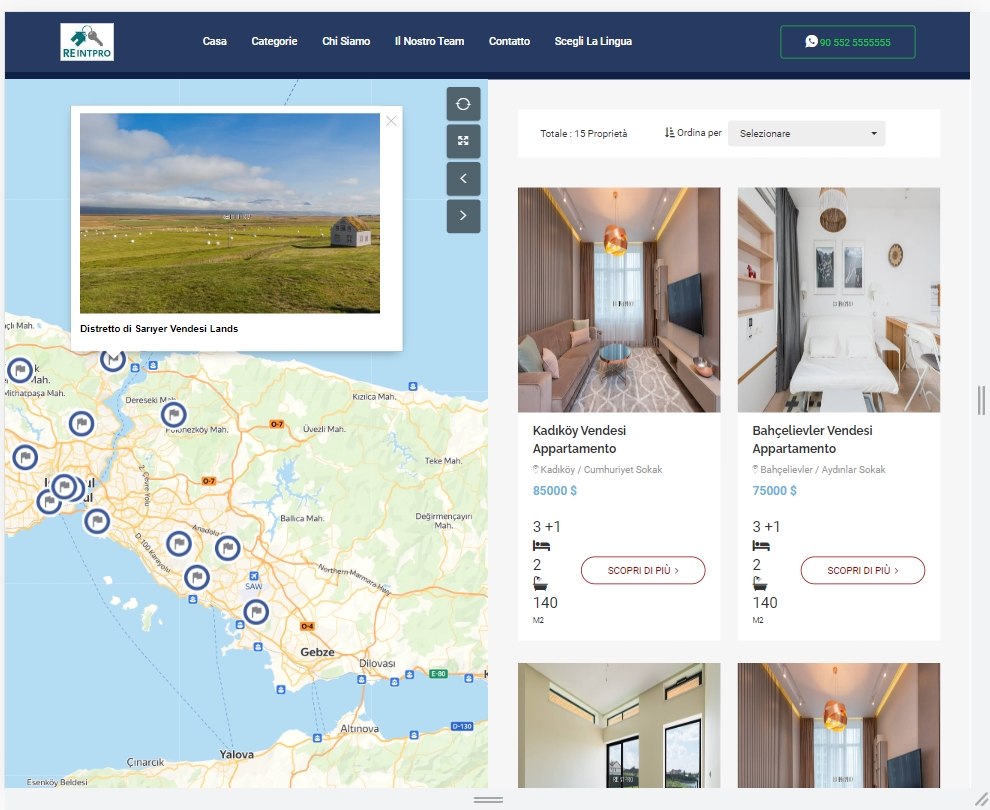This screenshot has width=990, height=810.
Task: Open the Bahçelievler apartment photo
Action: [x=838, y=300]
